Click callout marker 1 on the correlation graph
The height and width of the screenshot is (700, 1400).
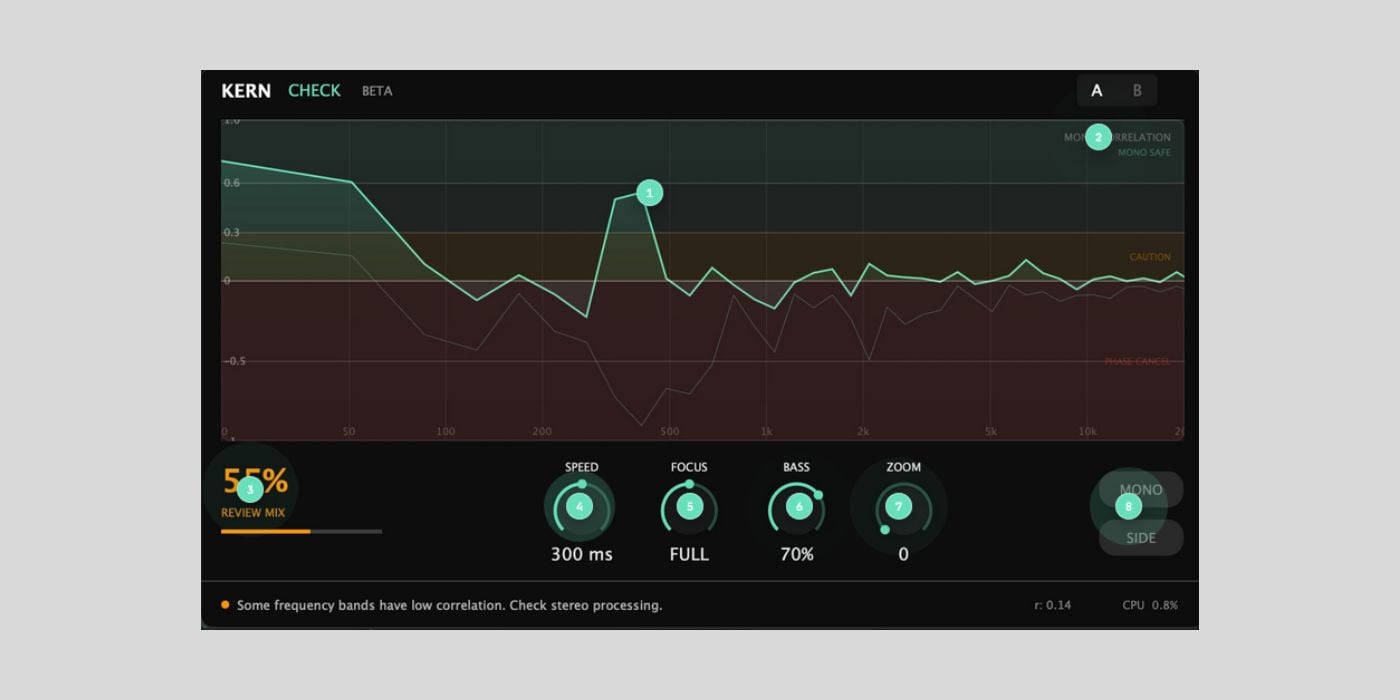click(648, 193)
